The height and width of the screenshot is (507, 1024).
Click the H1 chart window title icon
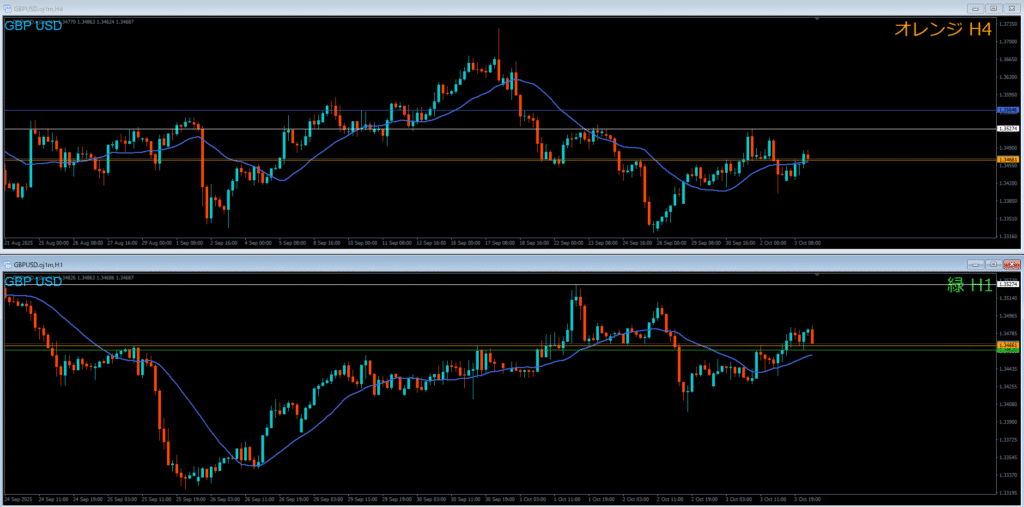point(6,264)
